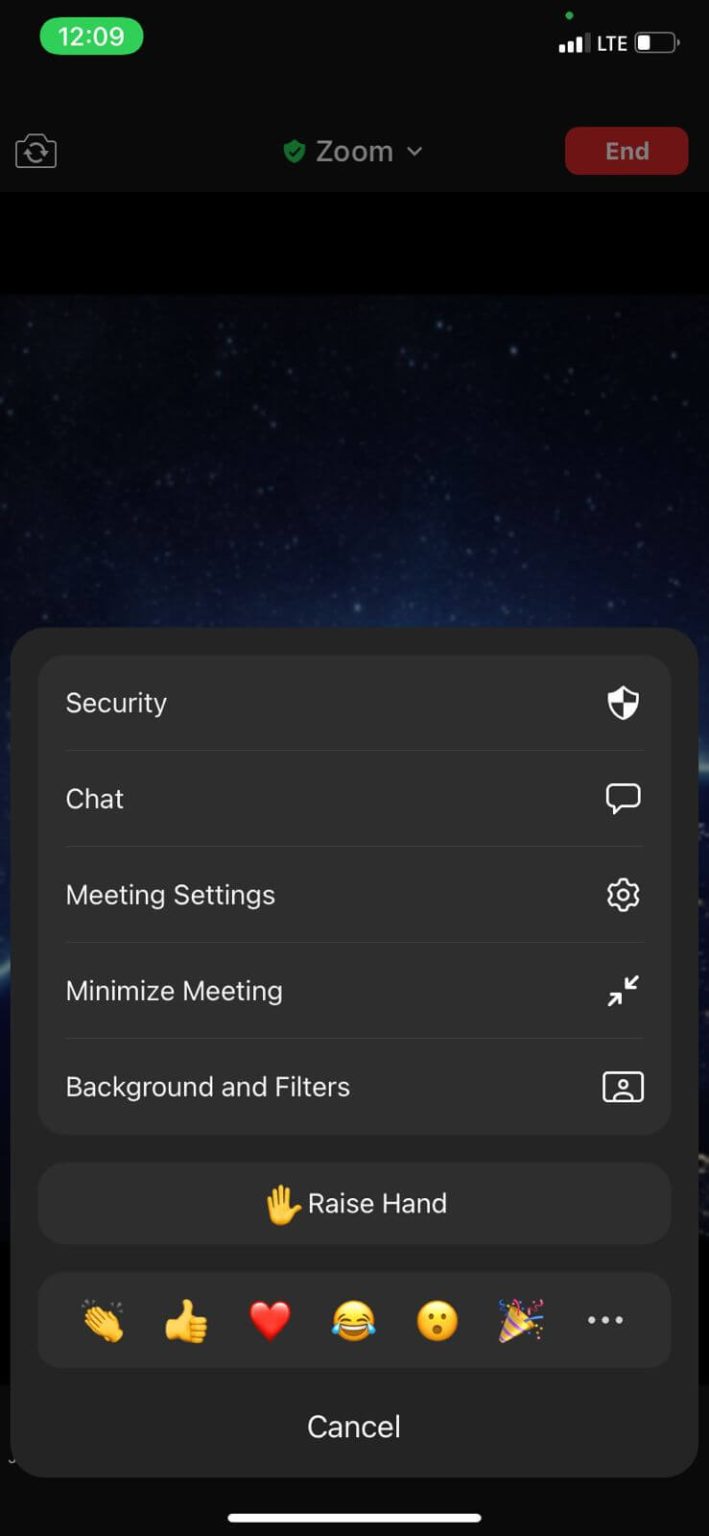Open Security options via the shield icon

coord(622,703)
